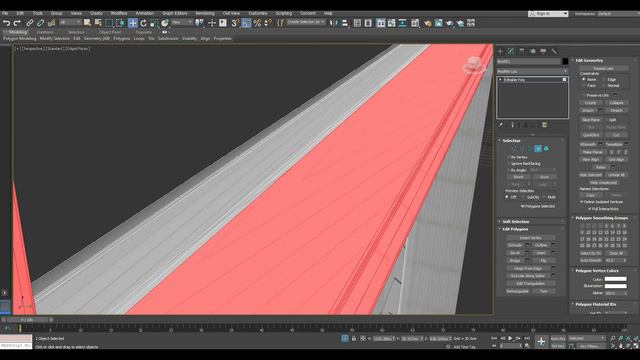Collapse the Polygon: Smoothing Groups rollout
Image resolution: width=640 pixels, height=360 pixels.
(603, 218)
